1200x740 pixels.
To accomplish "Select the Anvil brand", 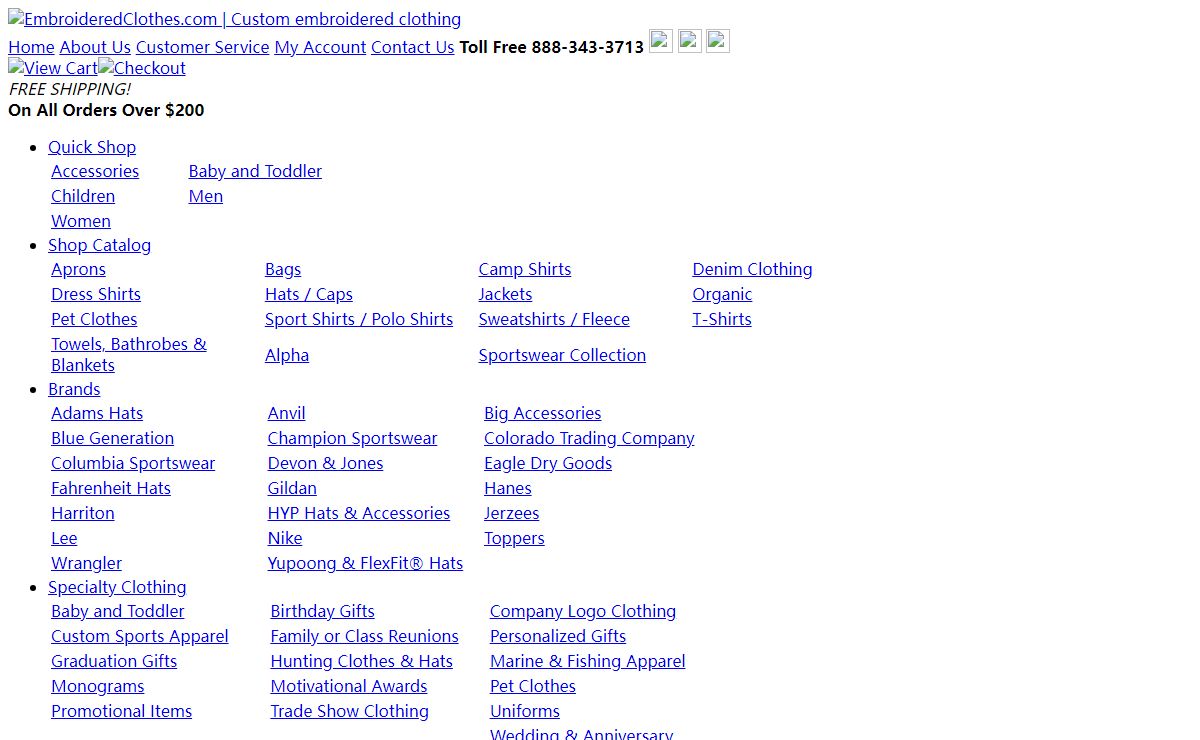I will pos(287,413).
